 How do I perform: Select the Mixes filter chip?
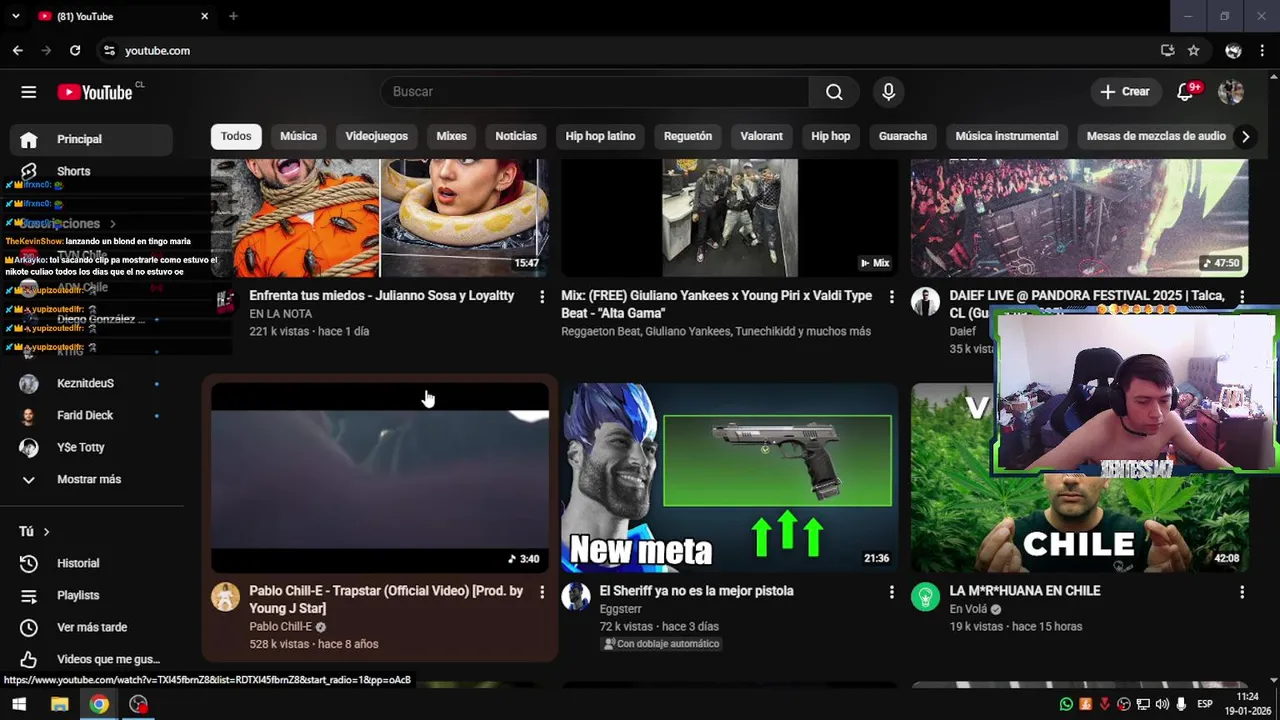point(451,136)
